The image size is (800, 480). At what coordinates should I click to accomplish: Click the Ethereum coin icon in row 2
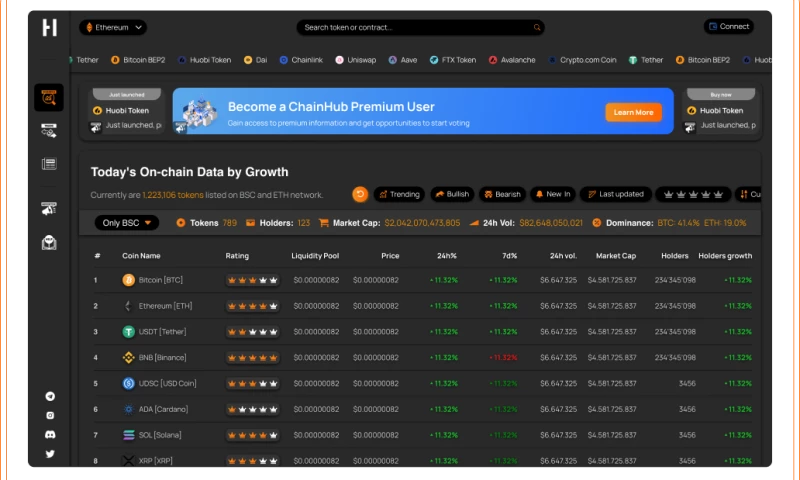pyautogui.click(x=129, y=306)
